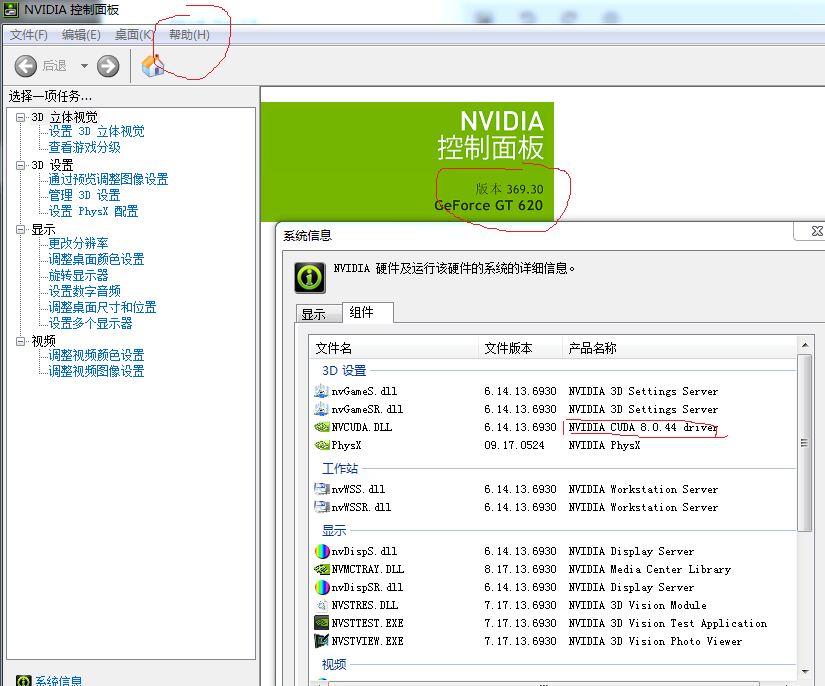Collapse the 3D 设置 tree branch

(21, 164)
